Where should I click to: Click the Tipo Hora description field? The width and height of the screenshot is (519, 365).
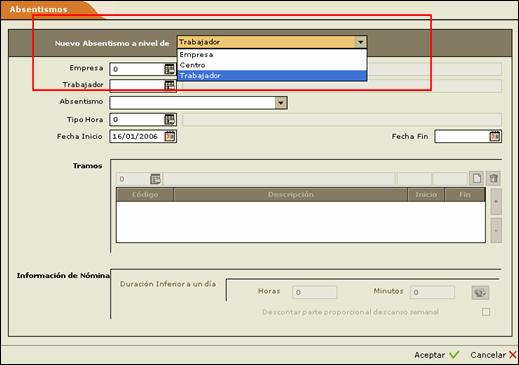click(x=342, y=119)
